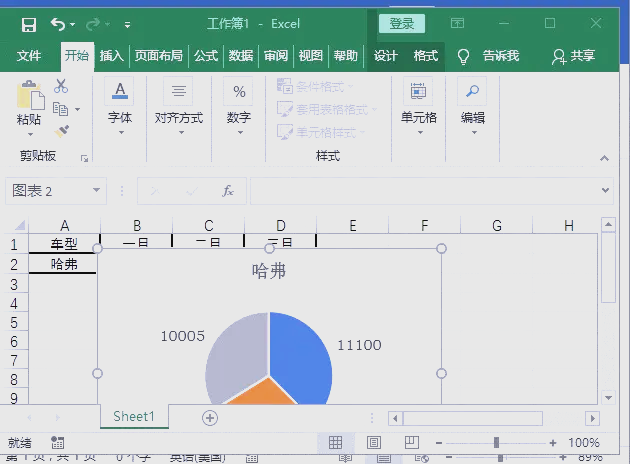This screenshot has height=464, width=630.
Task: Switch to the 插入 tab
Action: 111,55
